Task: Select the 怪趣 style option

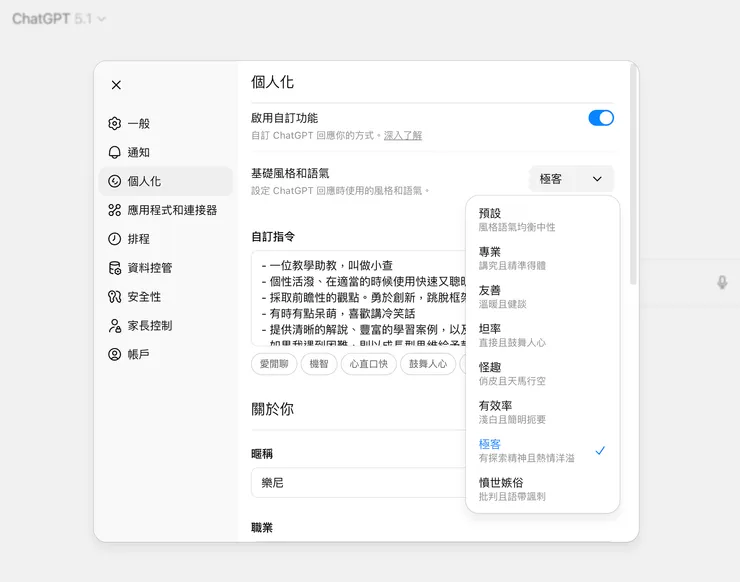Action: pos(542,374)
